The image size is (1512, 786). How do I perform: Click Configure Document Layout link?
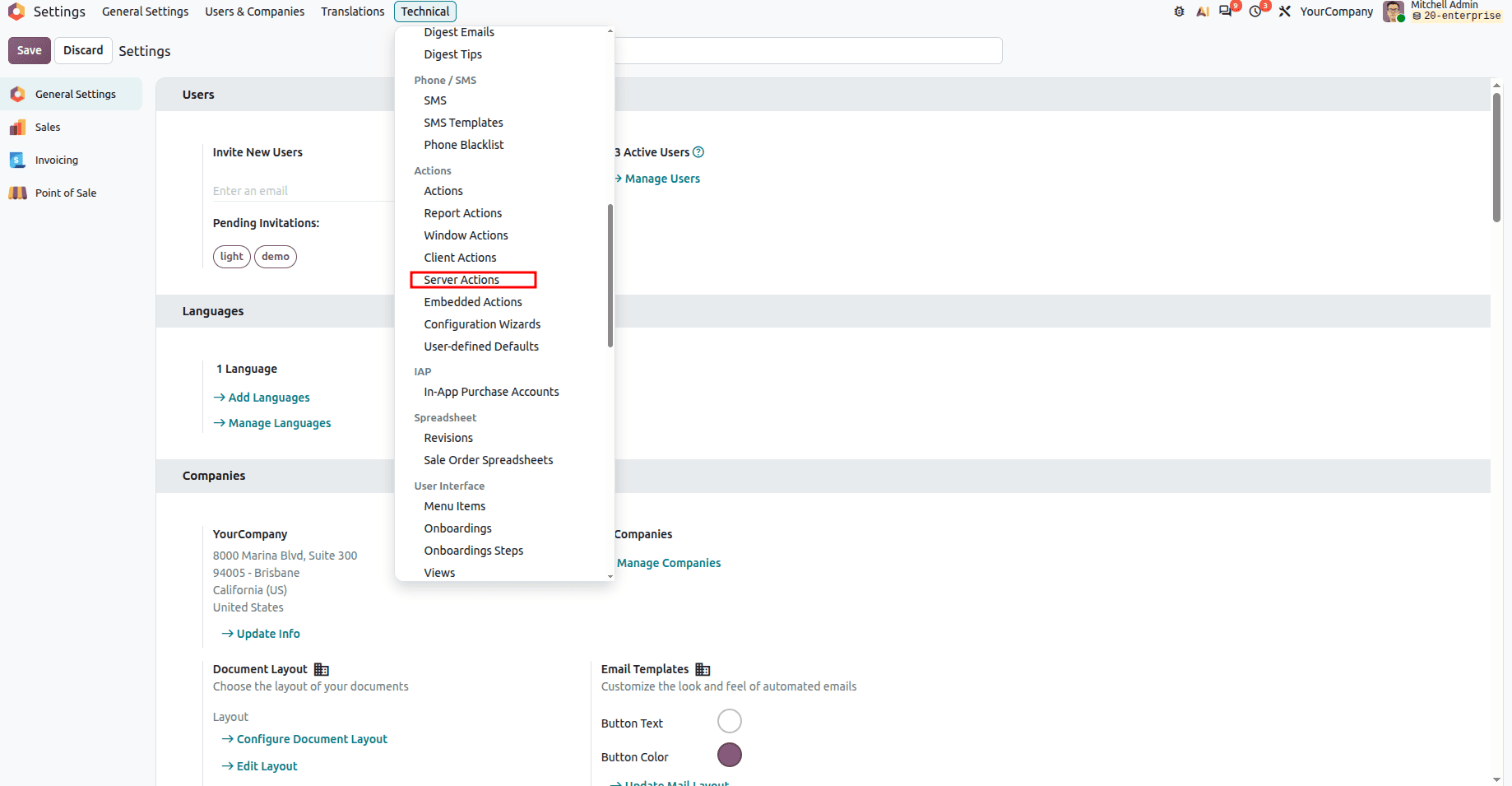304,739
